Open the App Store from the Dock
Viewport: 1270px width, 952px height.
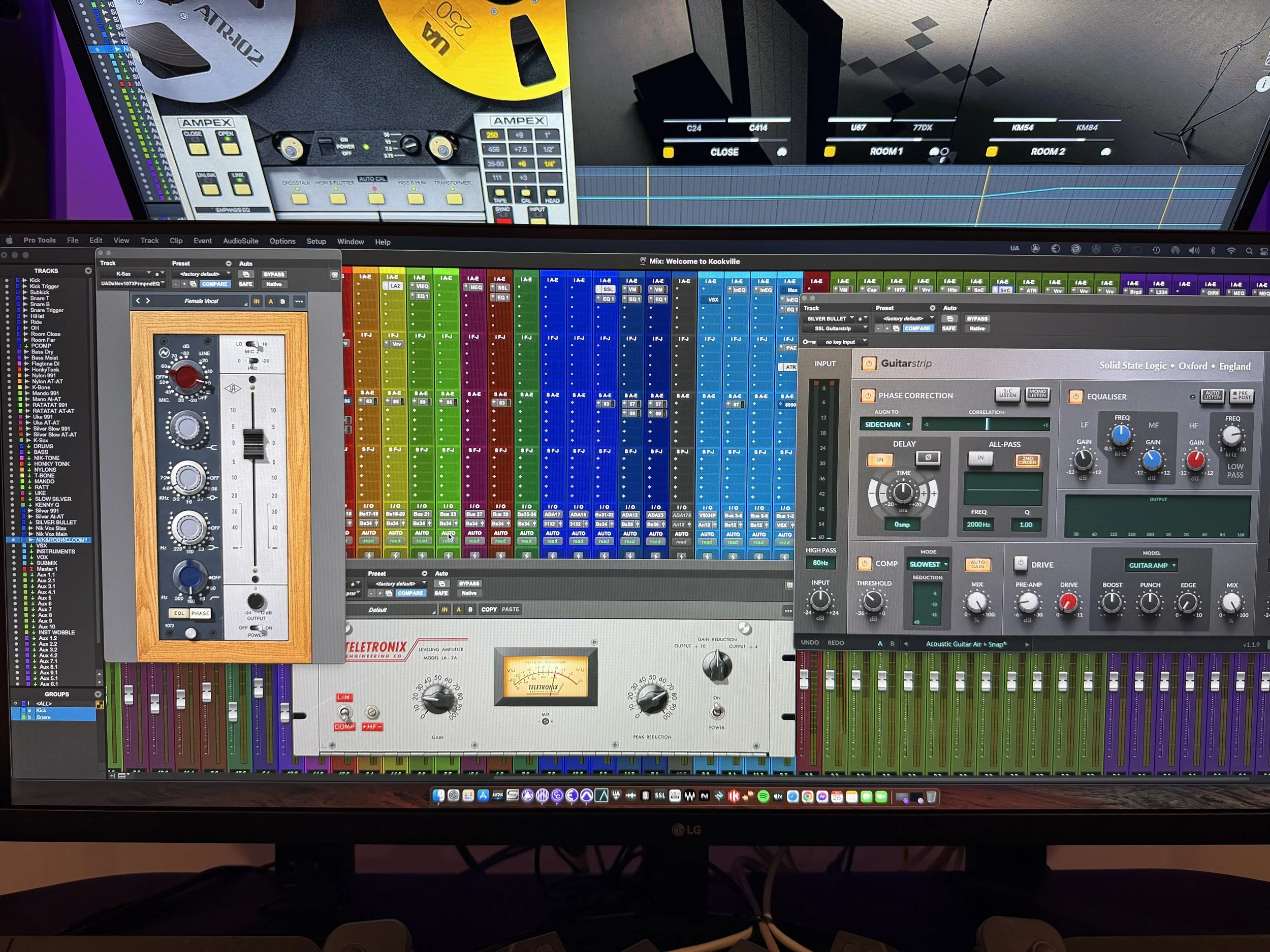[484, 796]
